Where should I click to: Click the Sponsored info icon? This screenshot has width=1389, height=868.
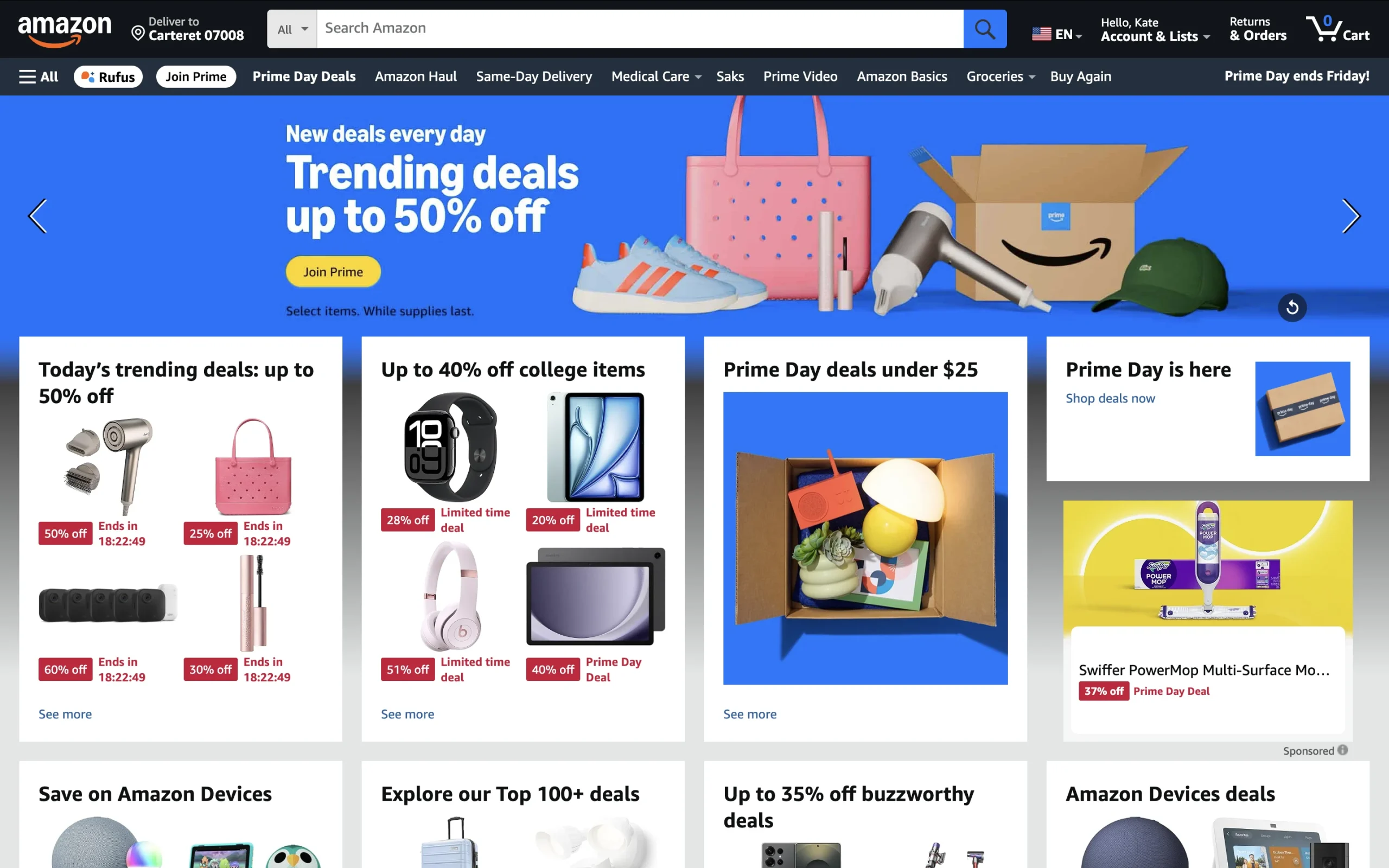[1342, 750]
